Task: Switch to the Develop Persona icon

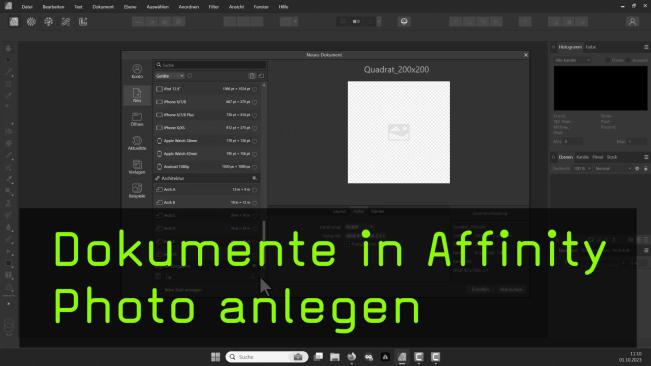Action: point(49,22)
